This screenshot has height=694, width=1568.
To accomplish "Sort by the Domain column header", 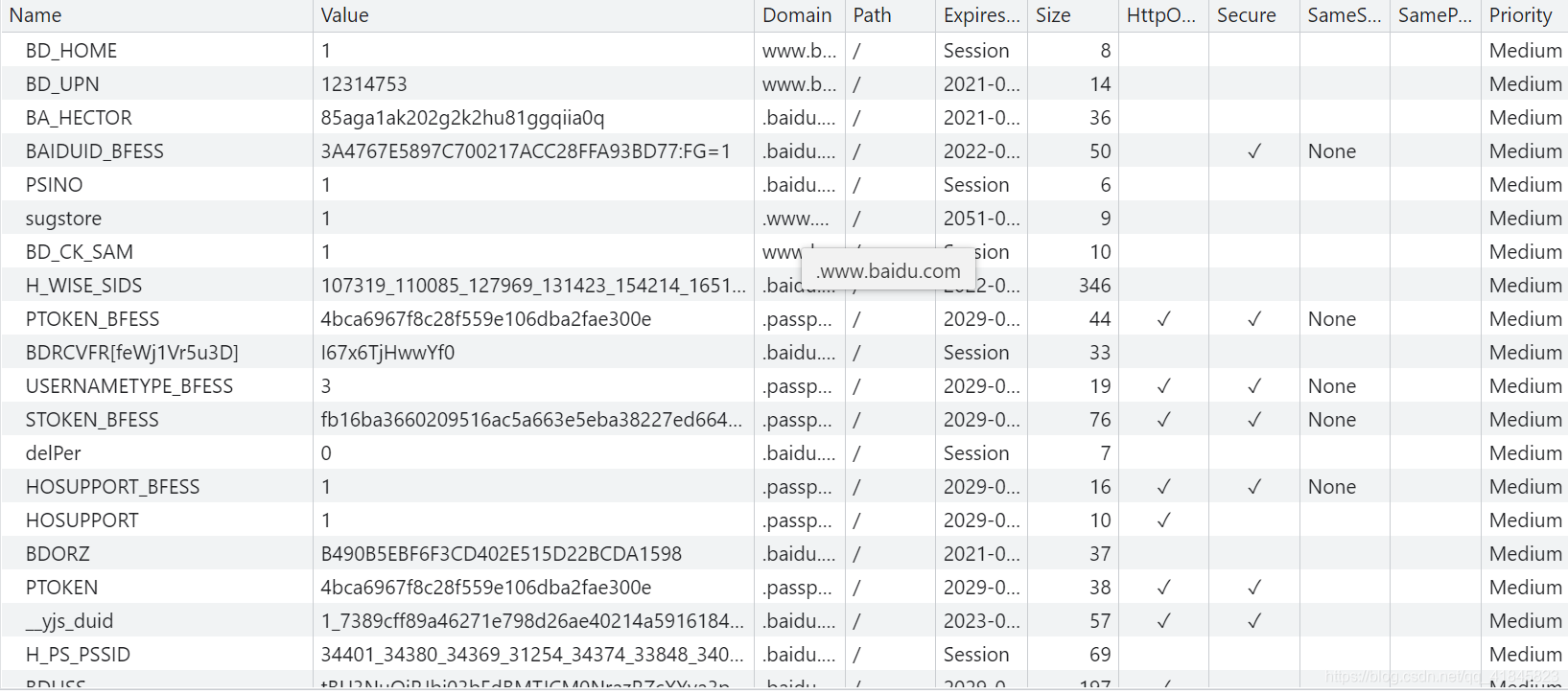I will pos(799,15).
